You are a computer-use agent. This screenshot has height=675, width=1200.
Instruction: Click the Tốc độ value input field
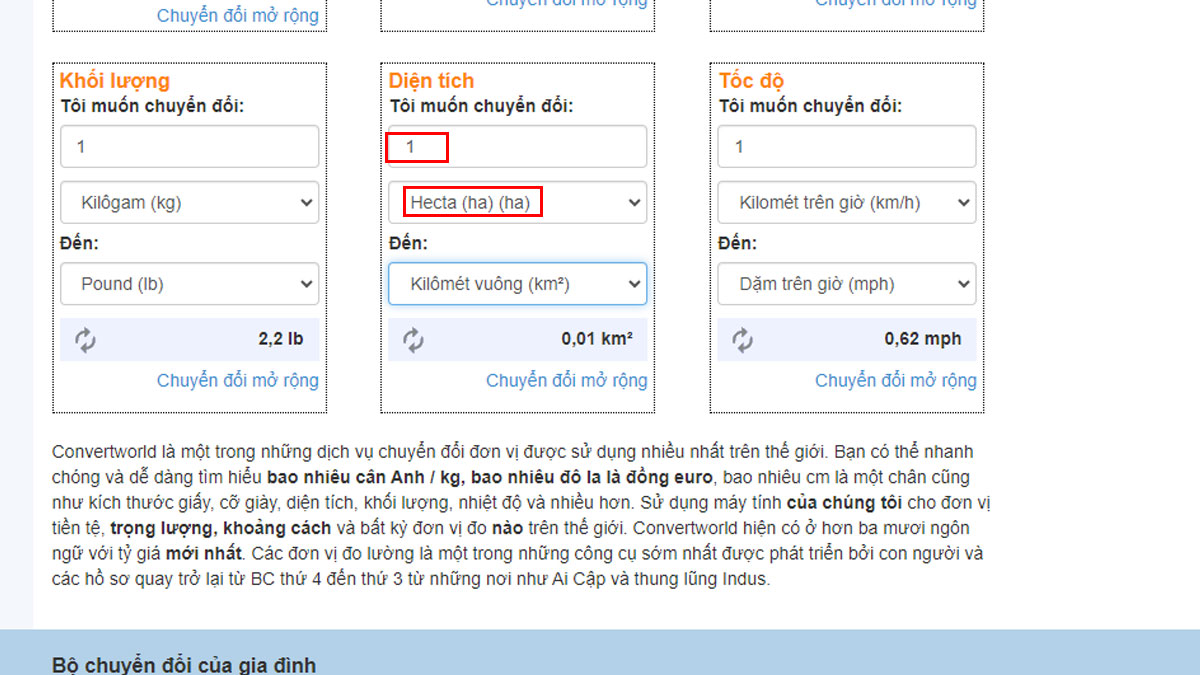coord(846,146)
